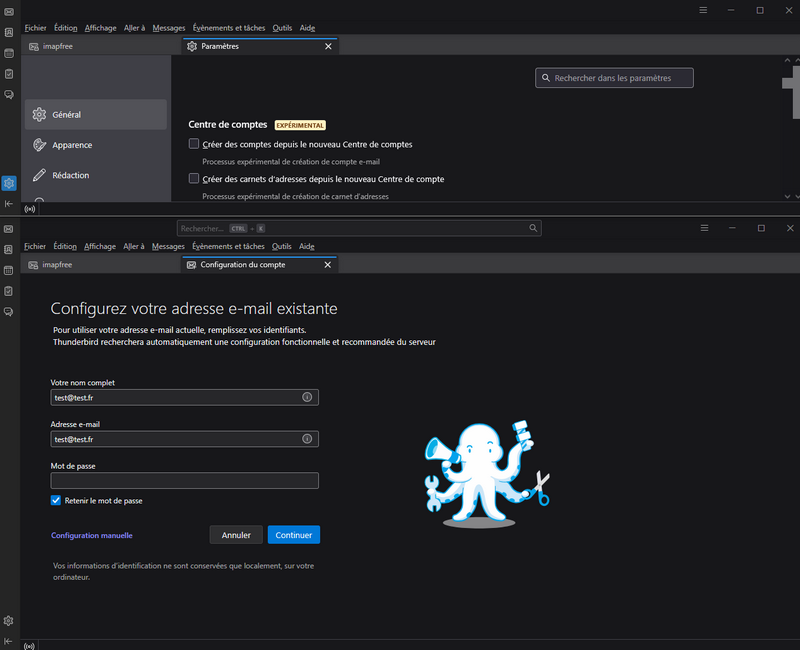Click info icon in 'Votre nom complet' field
The image size is (800, 650).
pyautogui.click(x=307, y=397)
